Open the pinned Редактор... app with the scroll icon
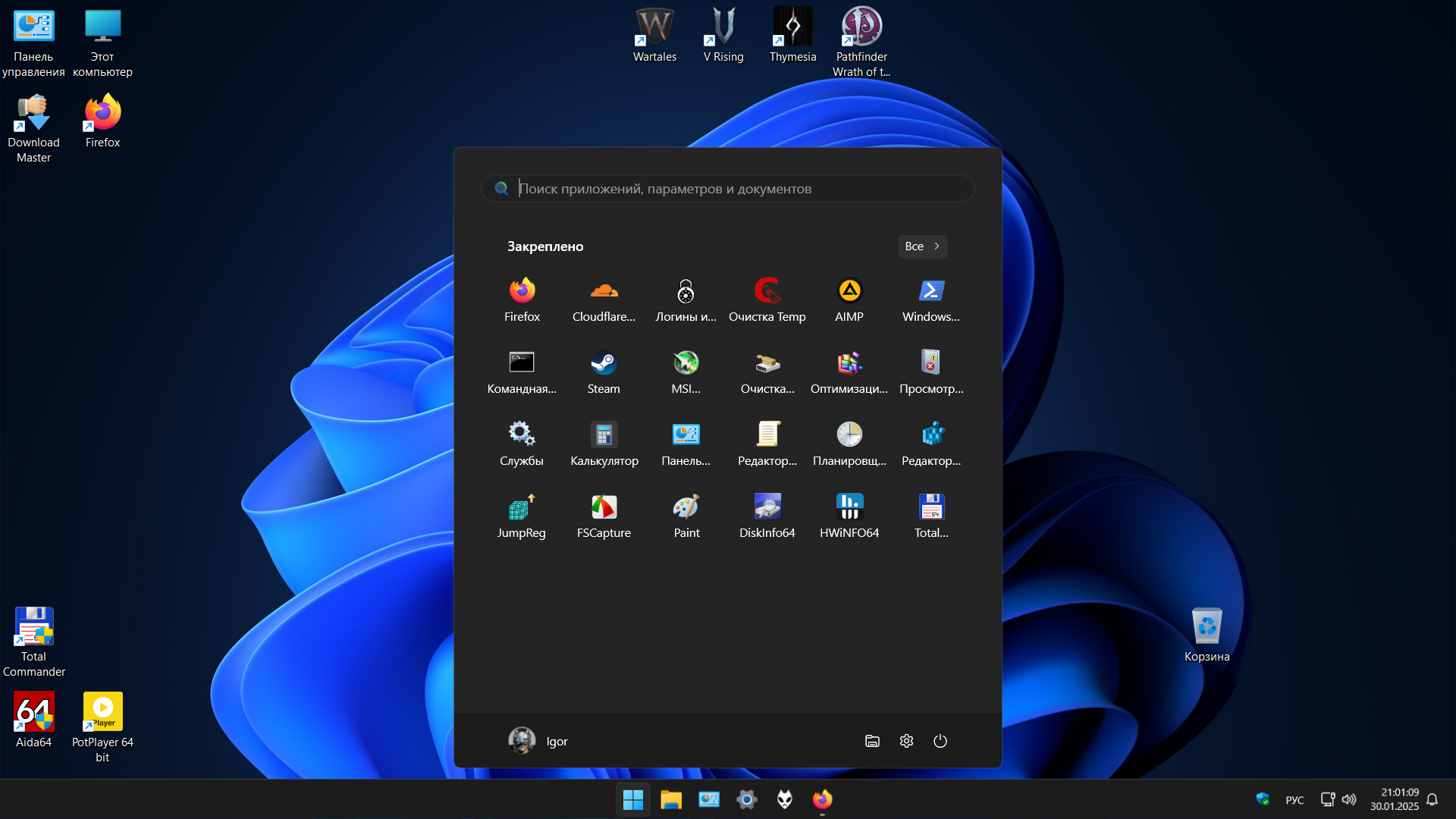 click(x=767, y=444)
